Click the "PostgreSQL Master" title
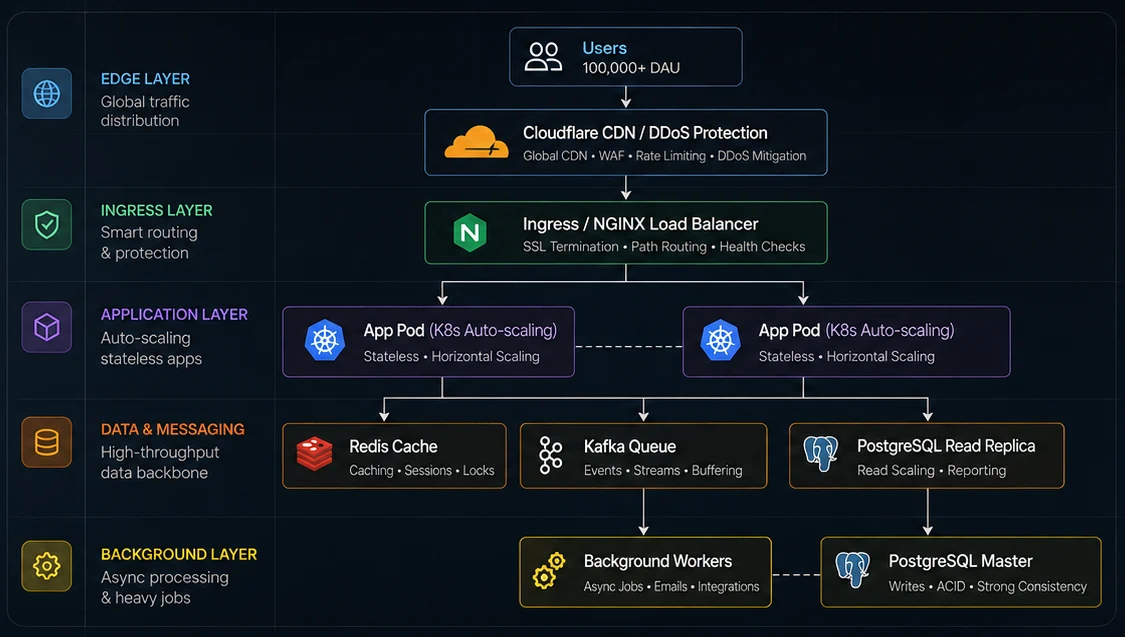Image resolution: width=1125 pixels, height=637 pixels. [960, 561]
